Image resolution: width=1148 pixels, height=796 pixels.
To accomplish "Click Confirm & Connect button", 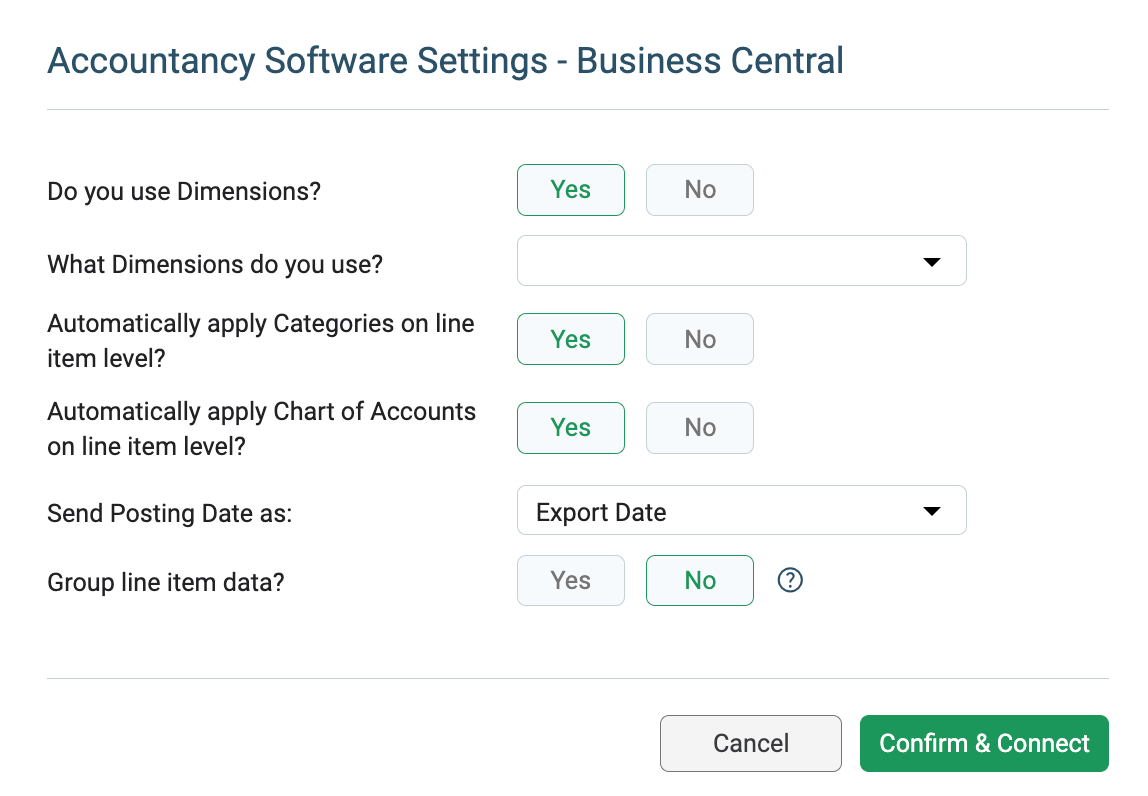I will 984,743.
